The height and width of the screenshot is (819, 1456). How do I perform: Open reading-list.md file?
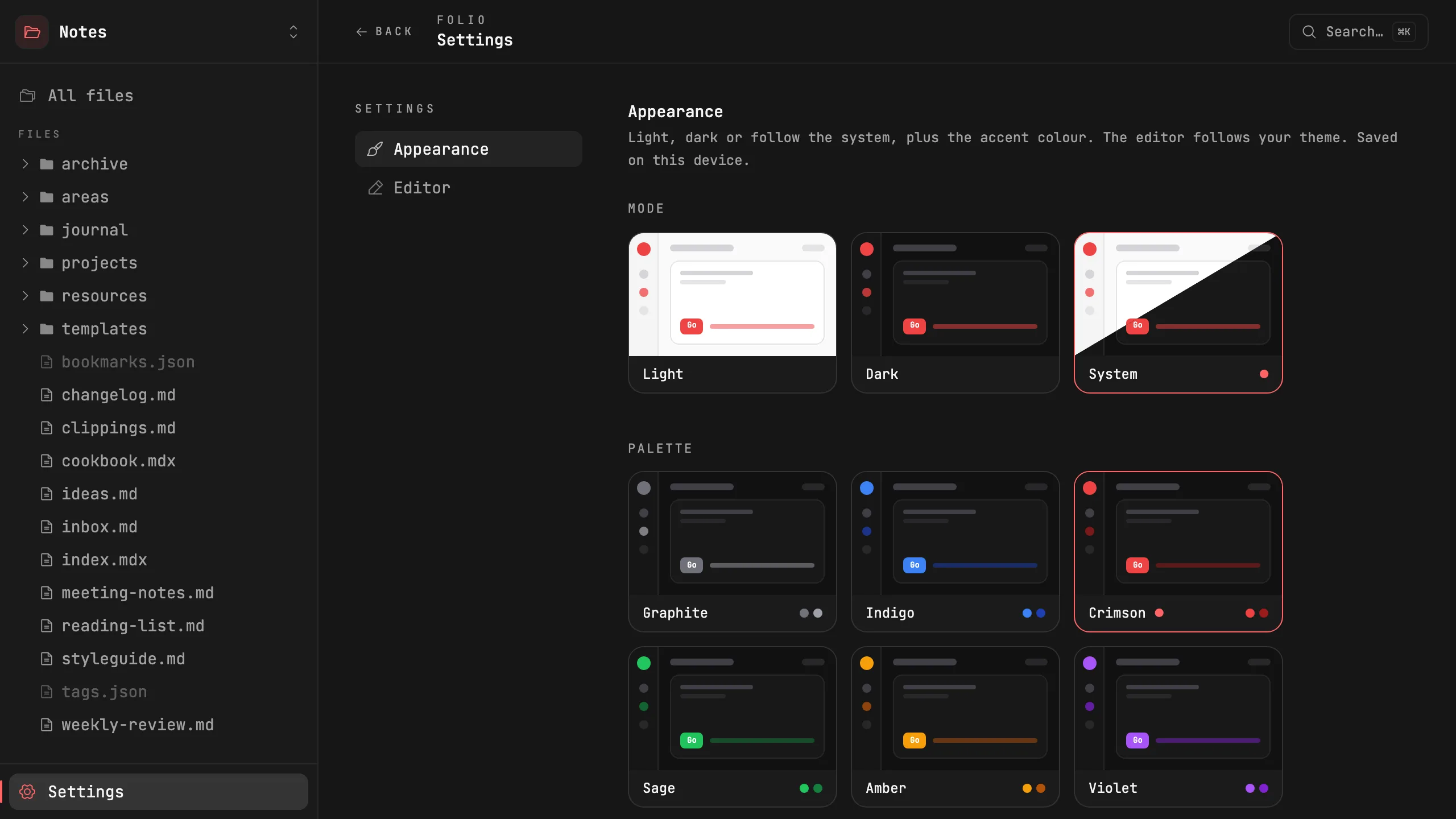(159, 626)
